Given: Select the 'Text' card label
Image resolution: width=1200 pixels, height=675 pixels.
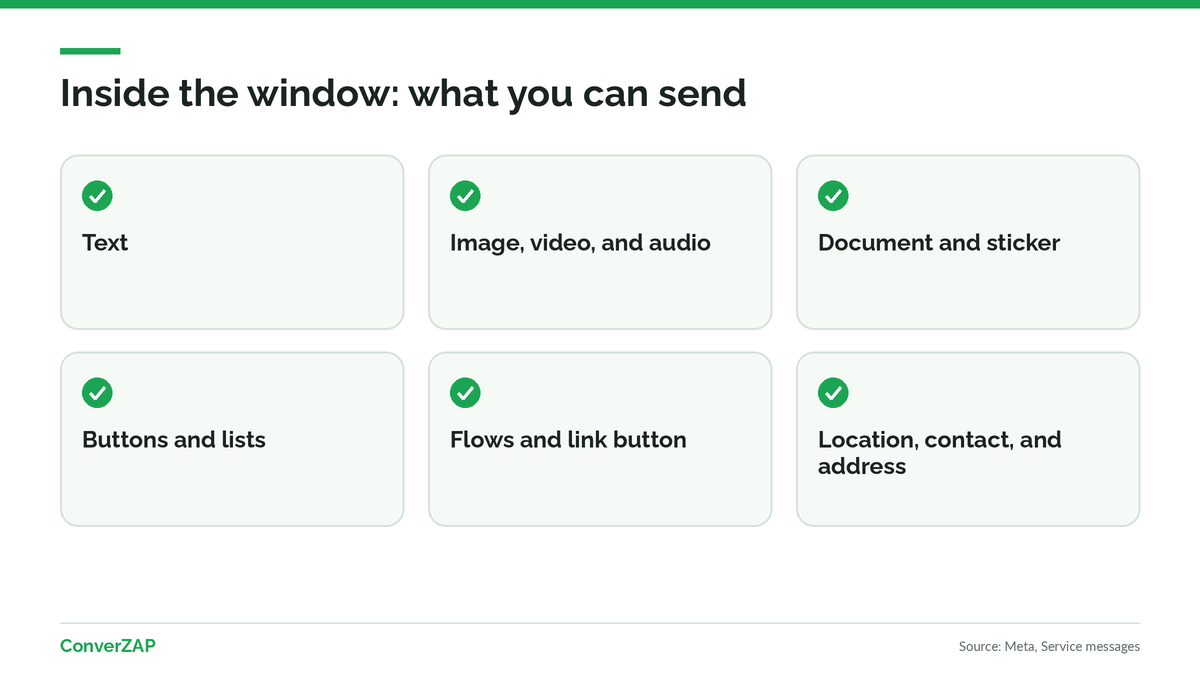Looking at the screenshot, I should [105, 243].
